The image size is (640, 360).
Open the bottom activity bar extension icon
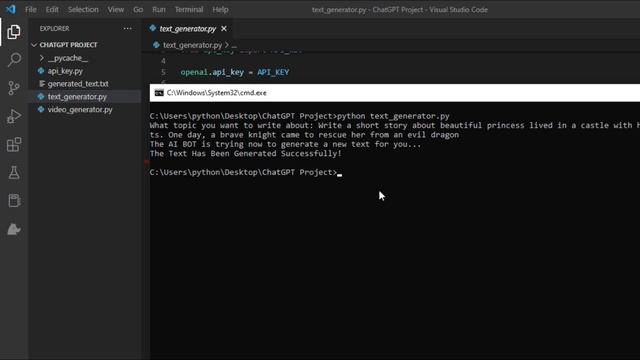pyautogui.click(x=14, y=229)
